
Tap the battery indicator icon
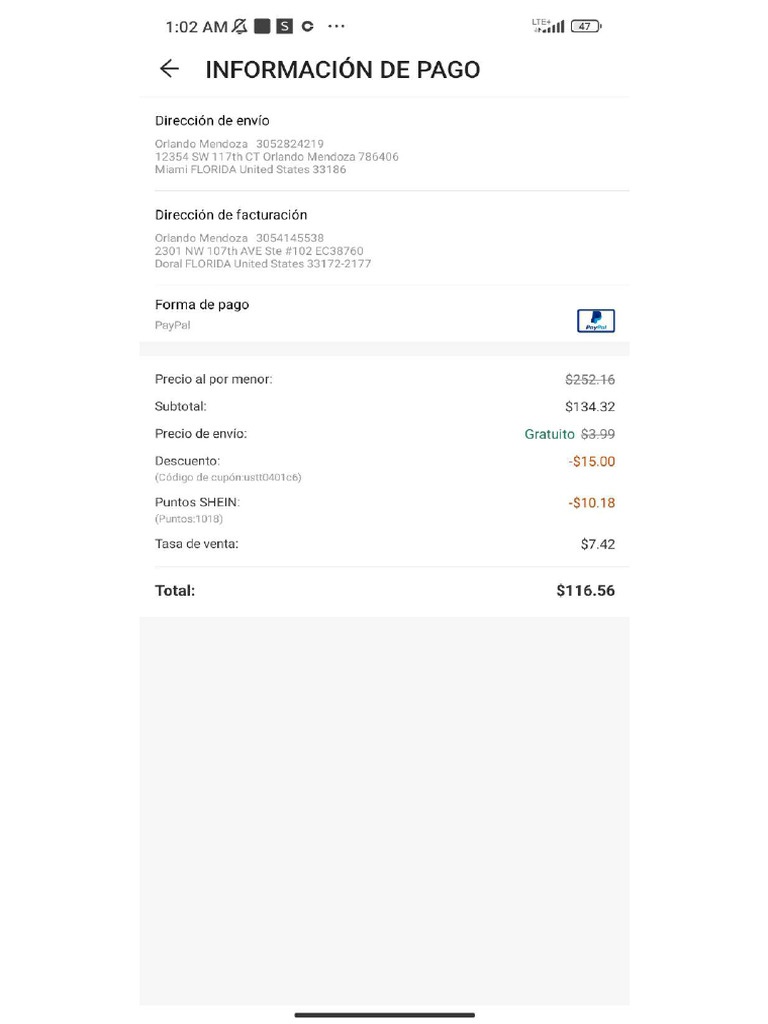(x=586, y=26)
